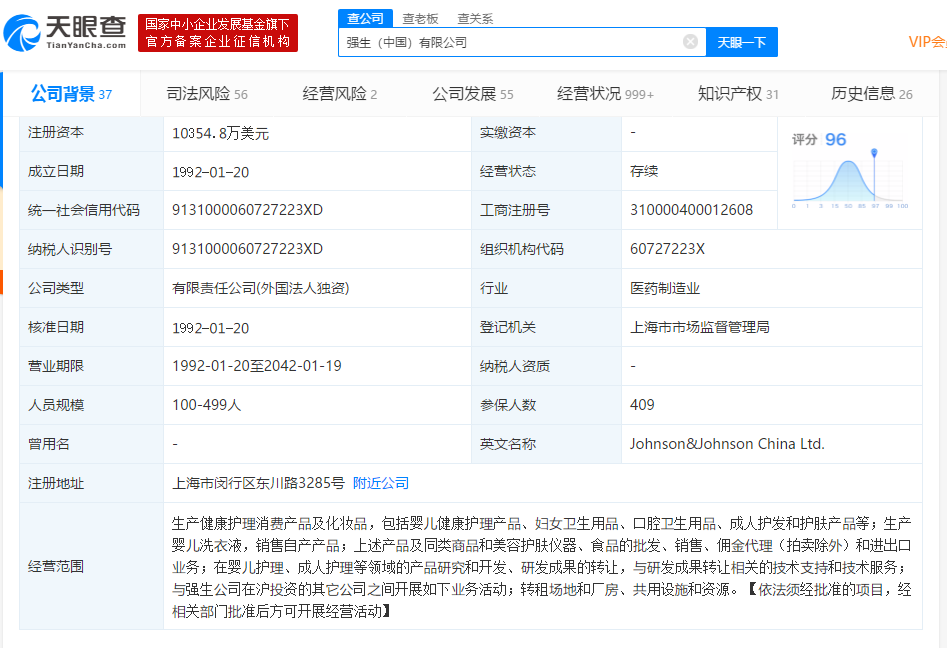
Task: Click the 核准日期 label cell
Action: 91,327
